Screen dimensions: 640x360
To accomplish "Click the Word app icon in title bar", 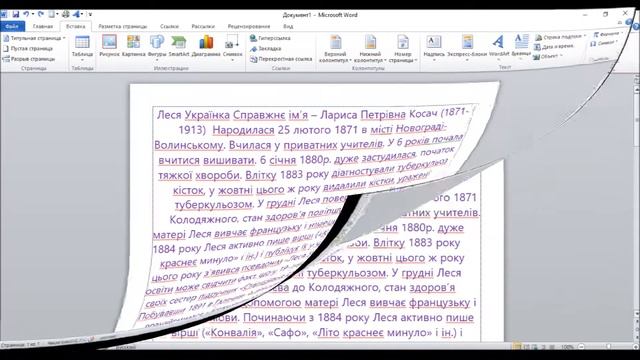I will pyautogui.click(x=4, y=14).
